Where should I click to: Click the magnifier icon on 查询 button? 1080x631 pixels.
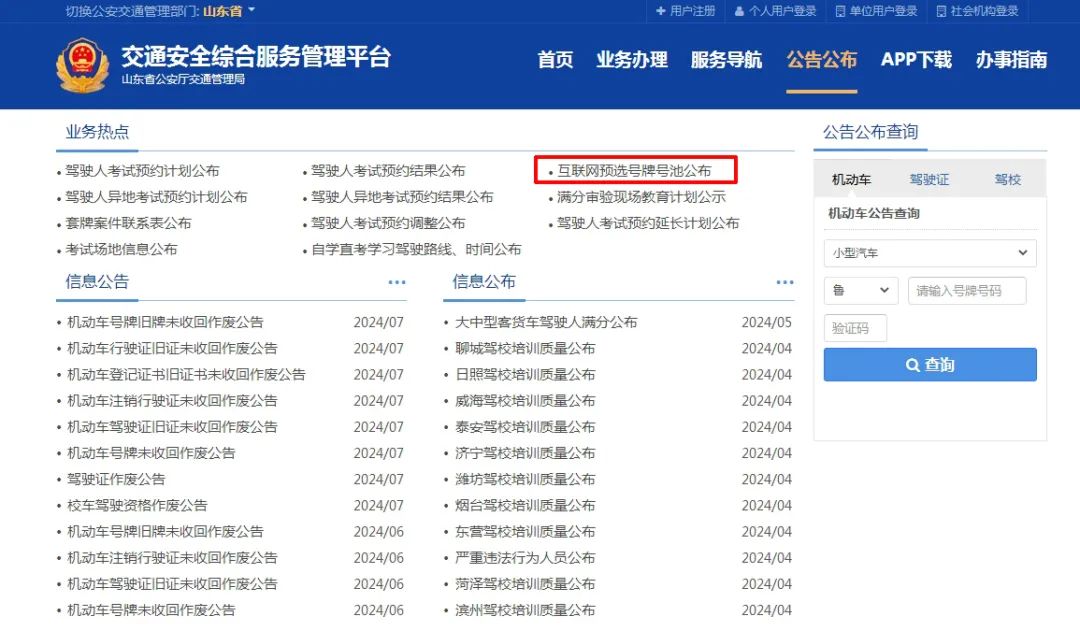coord(912,364)
